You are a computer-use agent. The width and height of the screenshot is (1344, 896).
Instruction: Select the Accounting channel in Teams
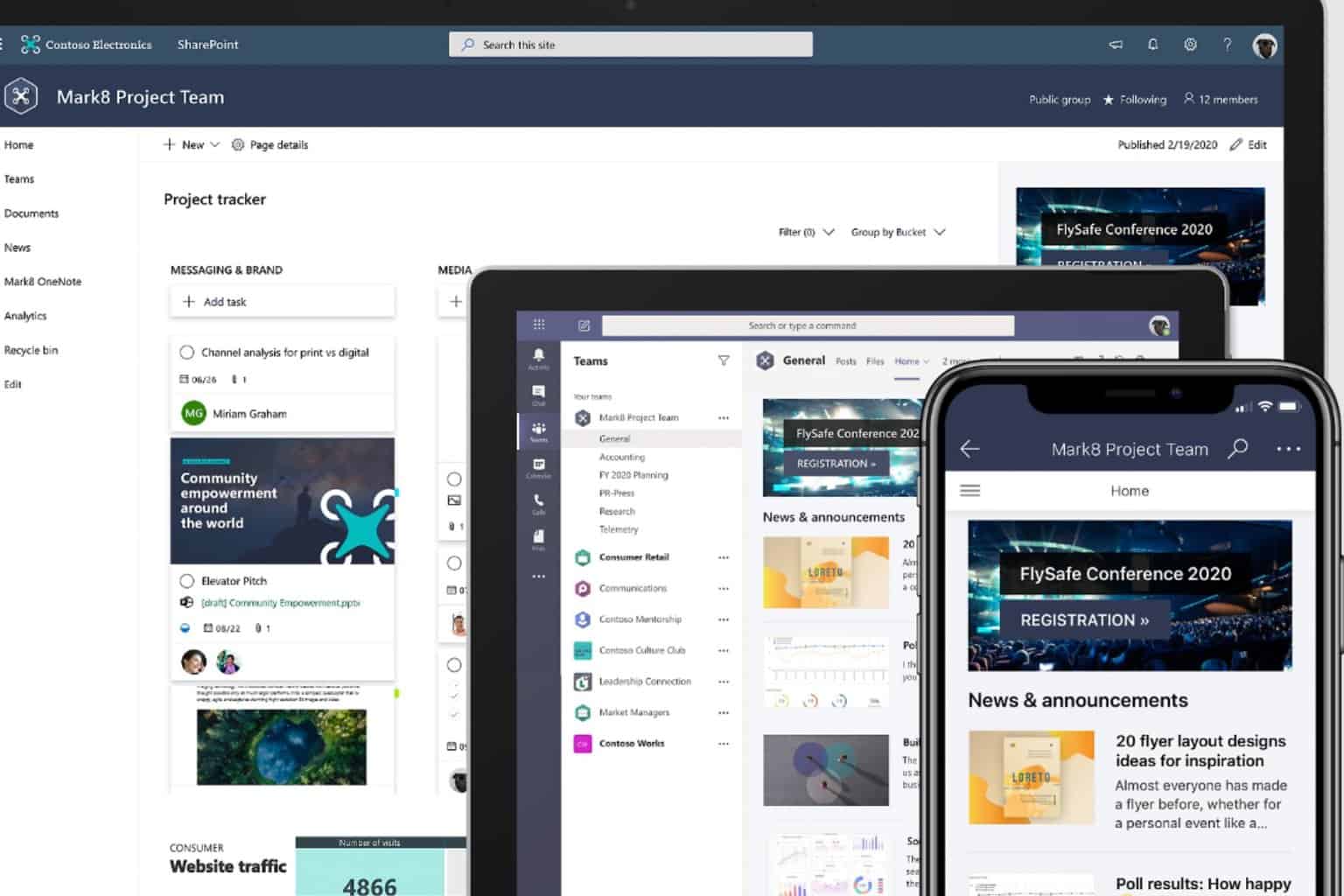coord(621,458)
